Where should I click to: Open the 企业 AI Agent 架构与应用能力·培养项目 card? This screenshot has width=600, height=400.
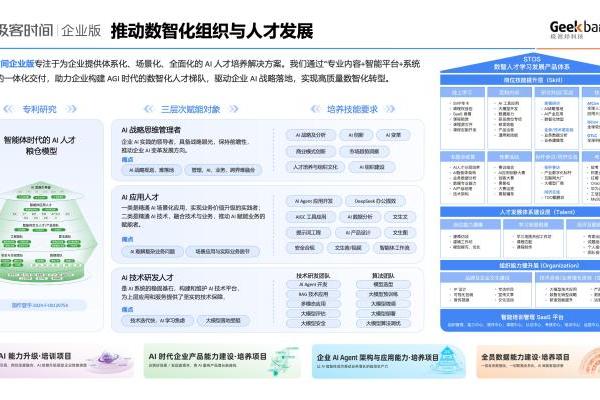388,360
